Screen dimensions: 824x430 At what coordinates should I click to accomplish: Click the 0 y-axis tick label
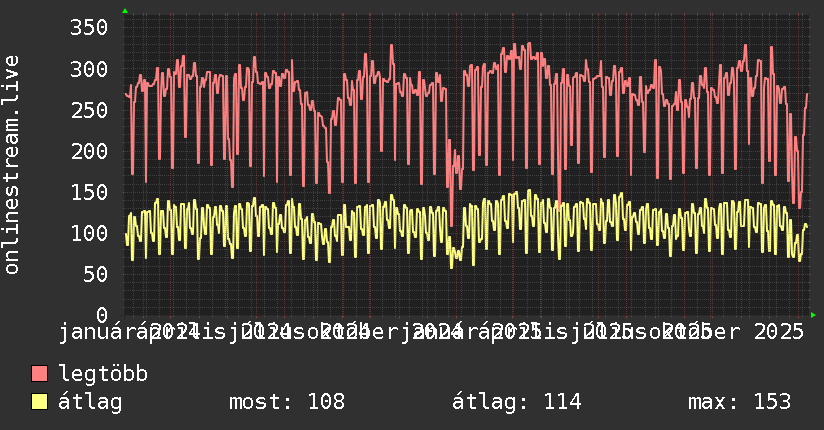(x=102, y=315)
